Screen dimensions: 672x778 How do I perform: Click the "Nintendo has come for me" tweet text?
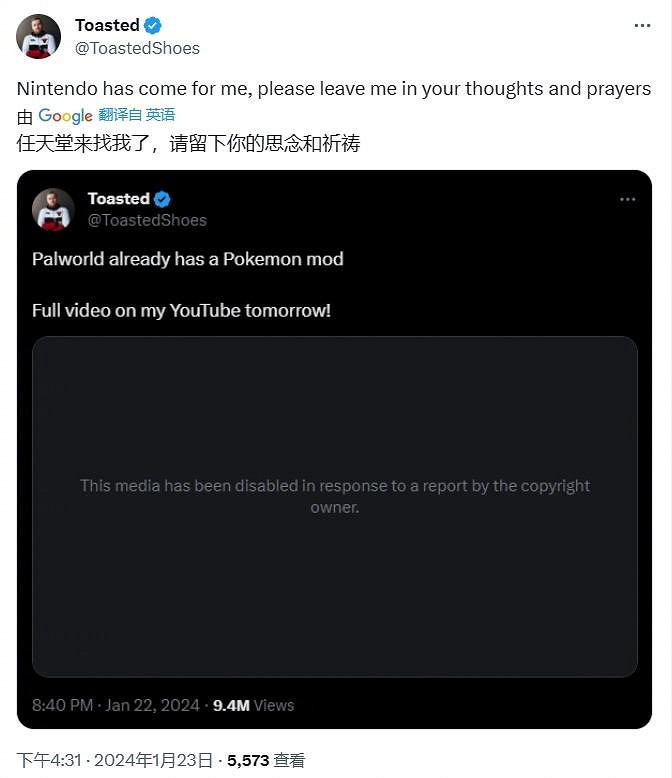point(334,89)
